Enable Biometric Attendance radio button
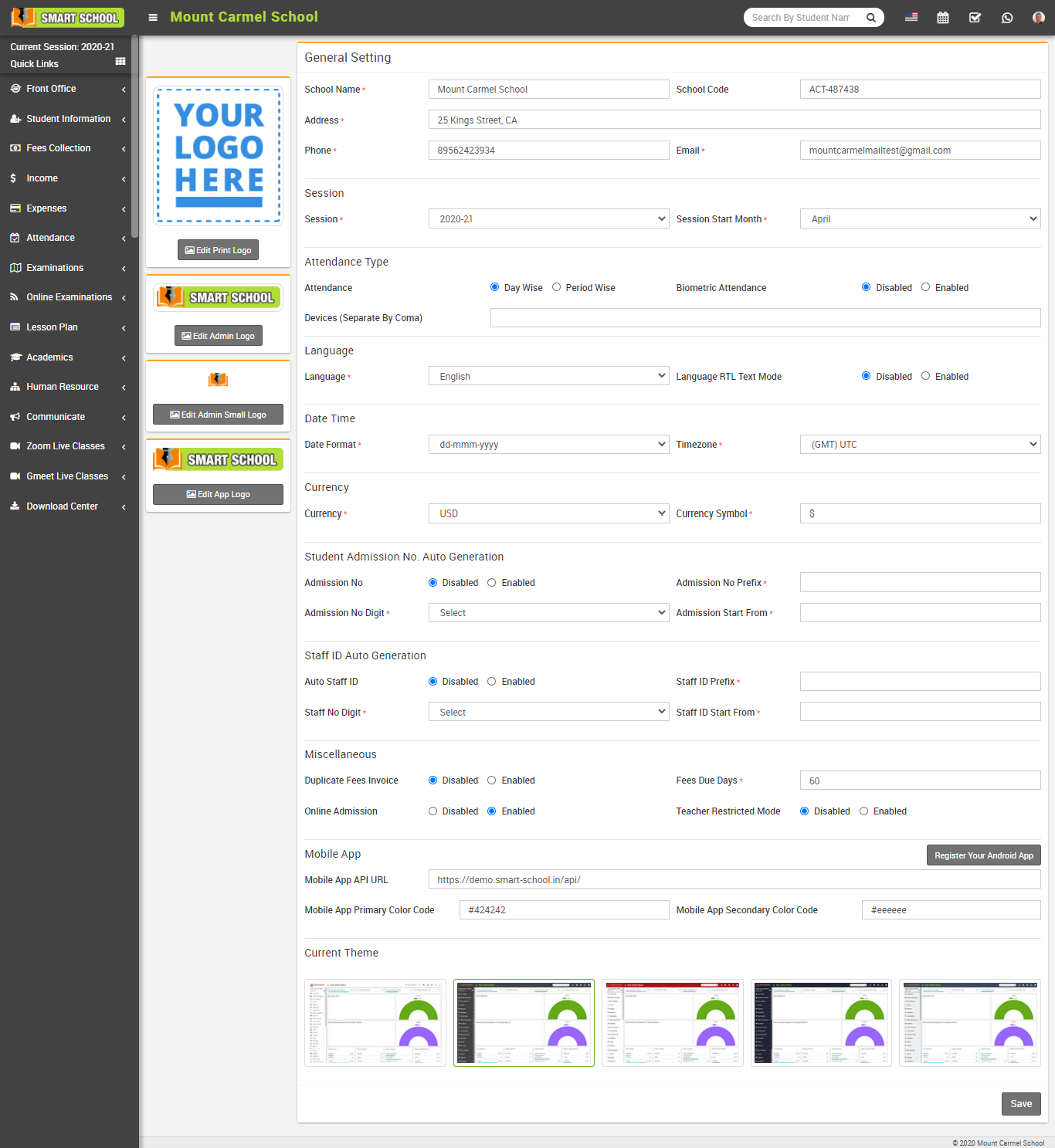This screenshot has width=1055, height=1148. pos(925,287)
